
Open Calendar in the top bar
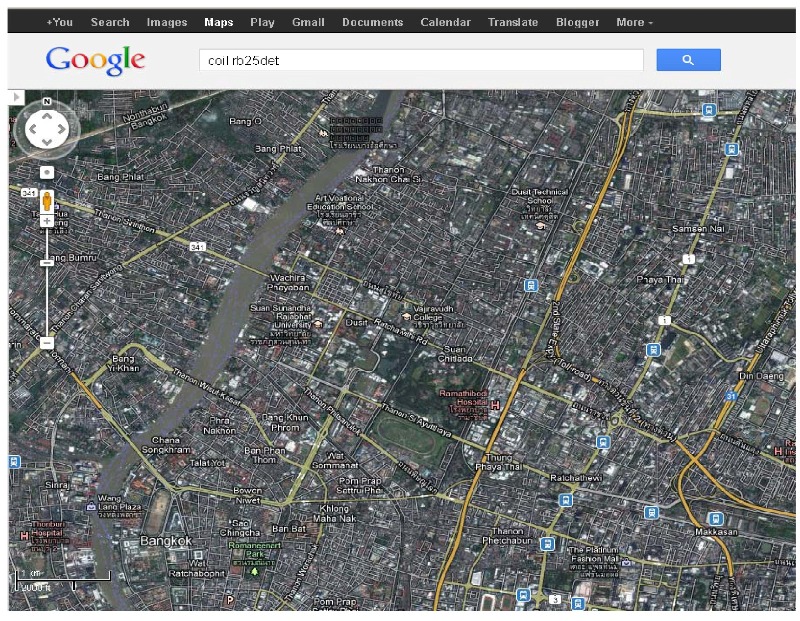pyautogui.click(x=445, y=22)
